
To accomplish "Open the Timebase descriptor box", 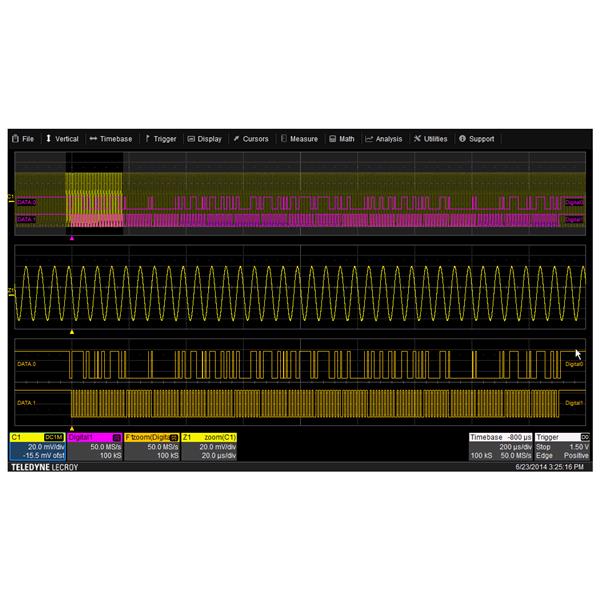I will (501, 446).
